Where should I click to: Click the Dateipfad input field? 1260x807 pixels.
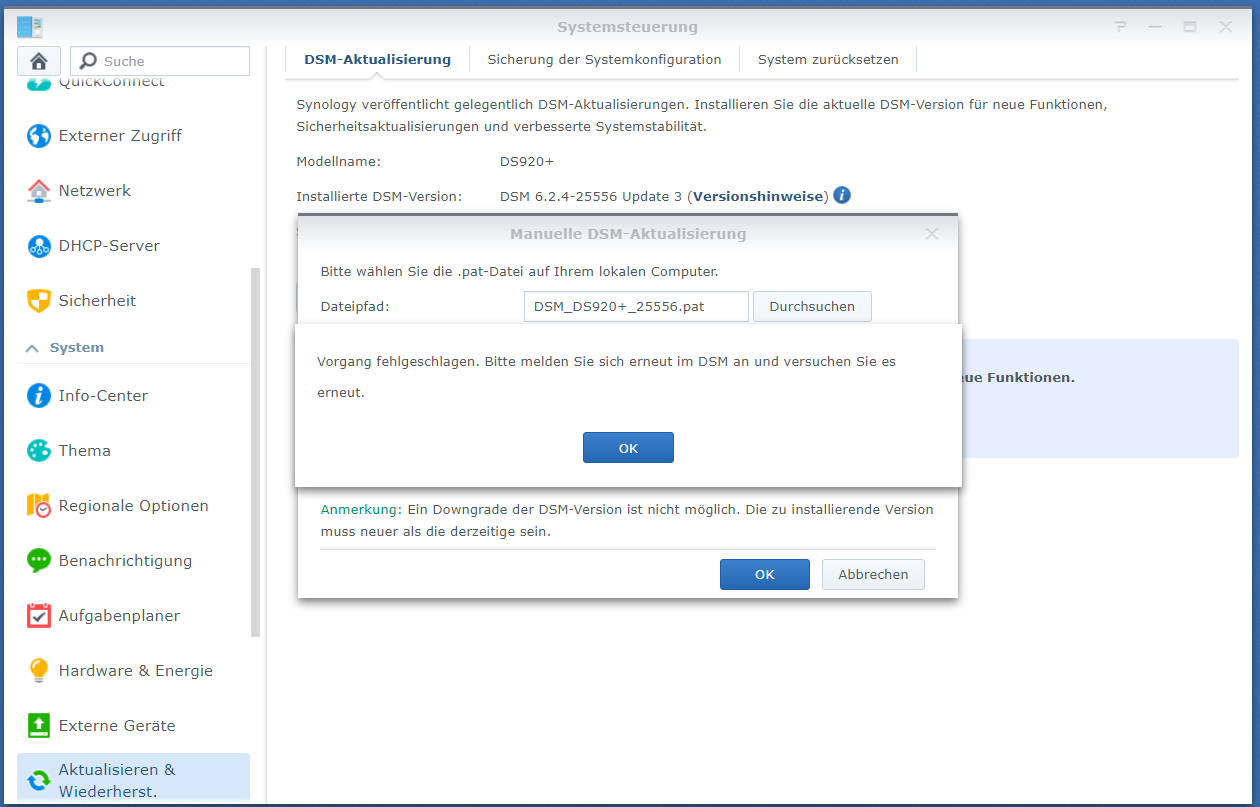click(x=636, y=307)
